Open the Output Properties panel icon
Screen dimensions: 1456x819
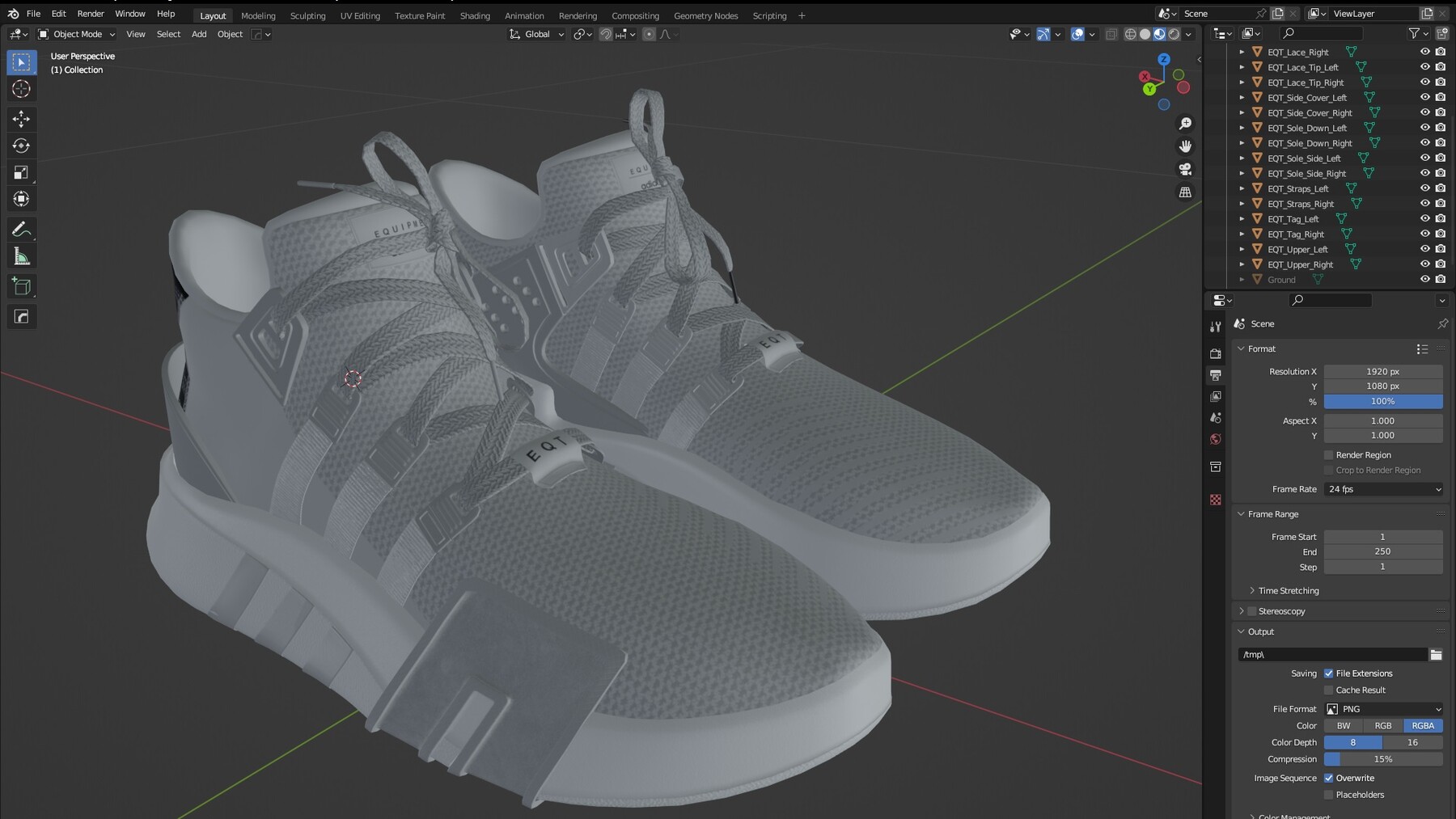pyautogui.click(x=1215, y=374)
